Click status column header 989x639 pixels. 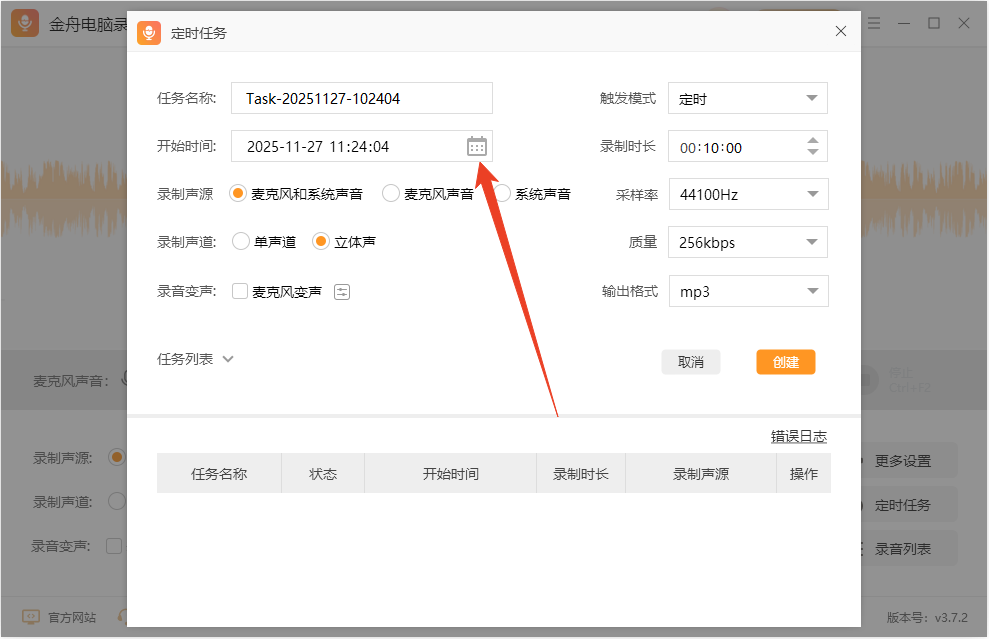tap(323, 474)
